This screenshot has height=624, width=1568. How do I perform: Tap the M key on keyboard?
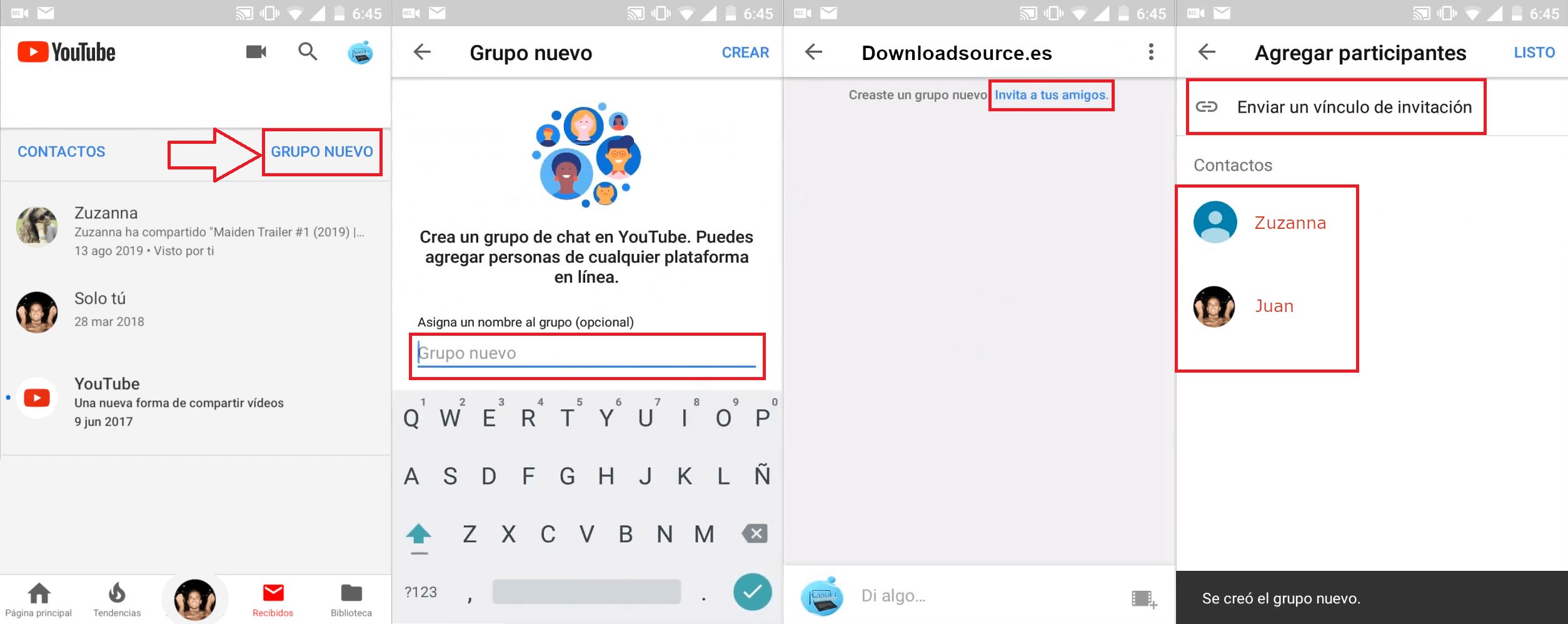[x=704, y=534]
